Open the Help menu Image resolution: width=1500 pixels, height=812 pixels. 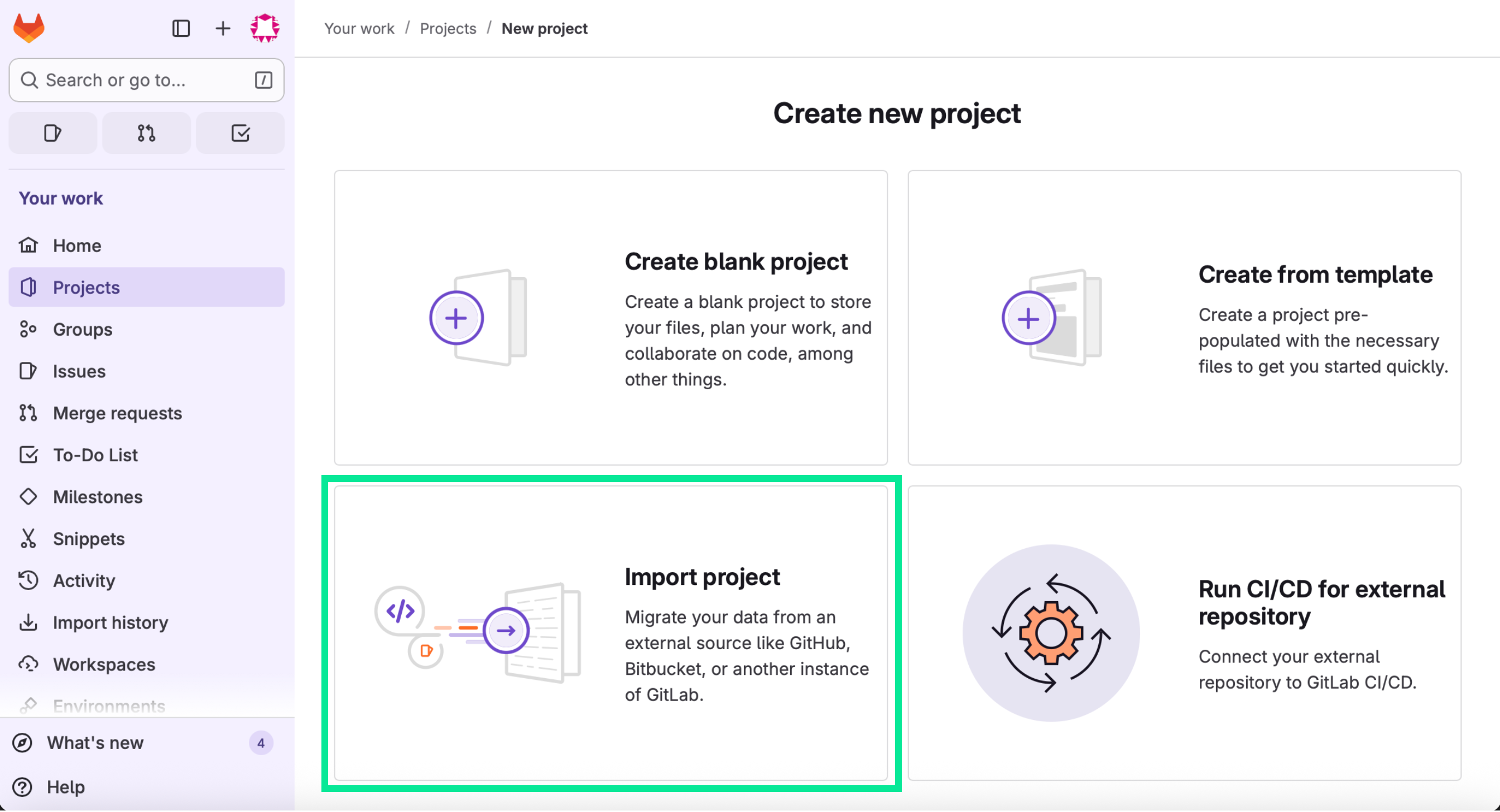pyautogui.click(x=65, y=787)
